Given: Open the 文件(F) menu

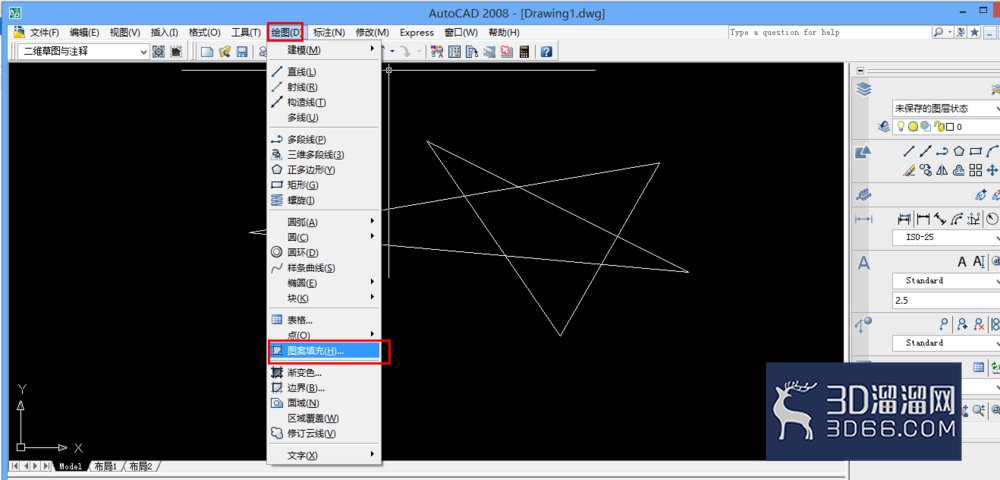Looking at the screenshot, I should 45,33.
